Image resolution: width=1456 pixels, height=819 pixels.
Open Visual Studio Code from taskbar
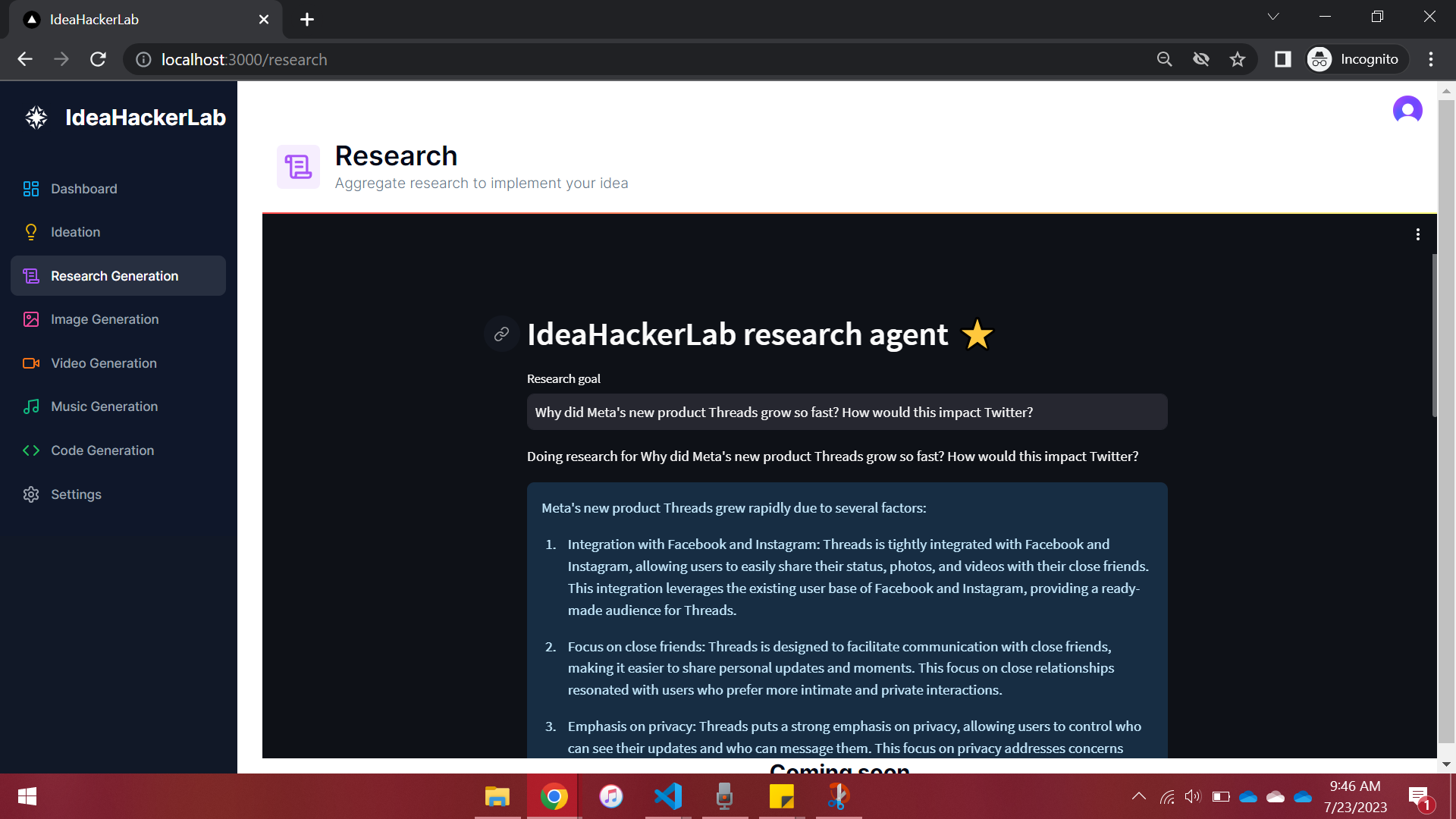pyautogui.click(x=668, y=796)
